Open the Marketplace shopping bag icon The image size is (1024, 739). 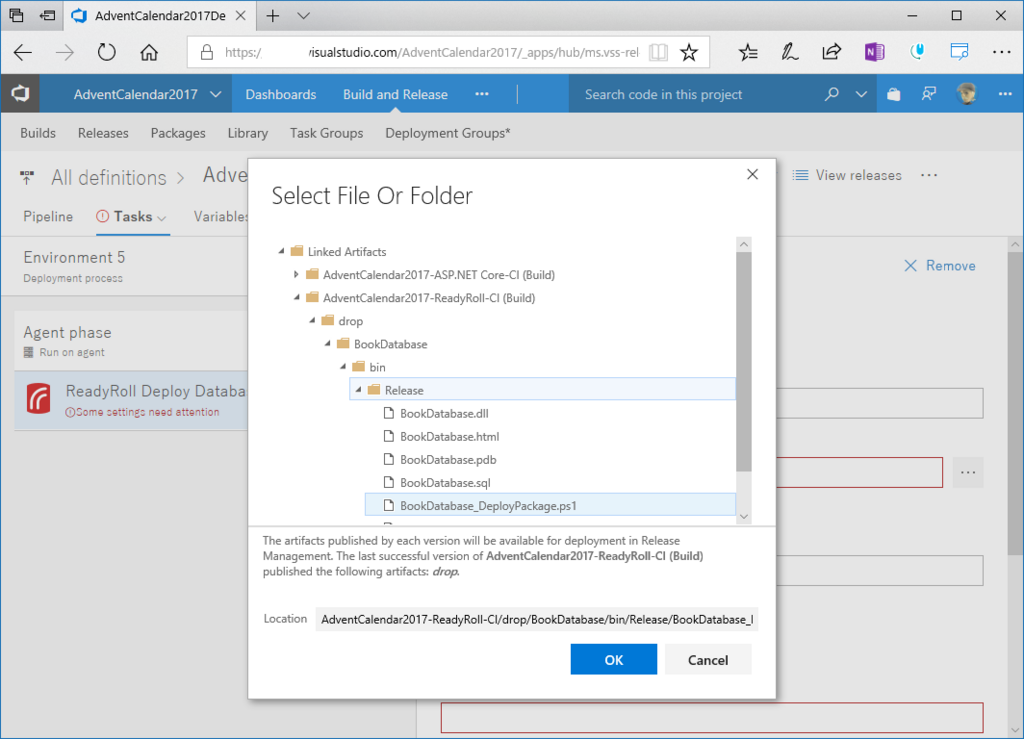[x=893, y=95]
